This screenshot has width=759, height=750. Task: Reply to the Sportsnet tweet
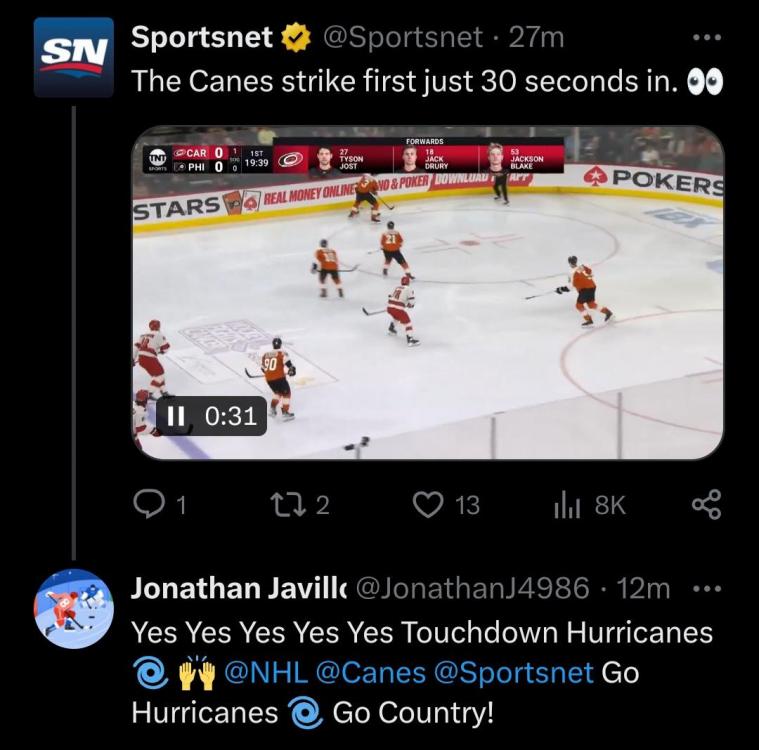[148, 506]
